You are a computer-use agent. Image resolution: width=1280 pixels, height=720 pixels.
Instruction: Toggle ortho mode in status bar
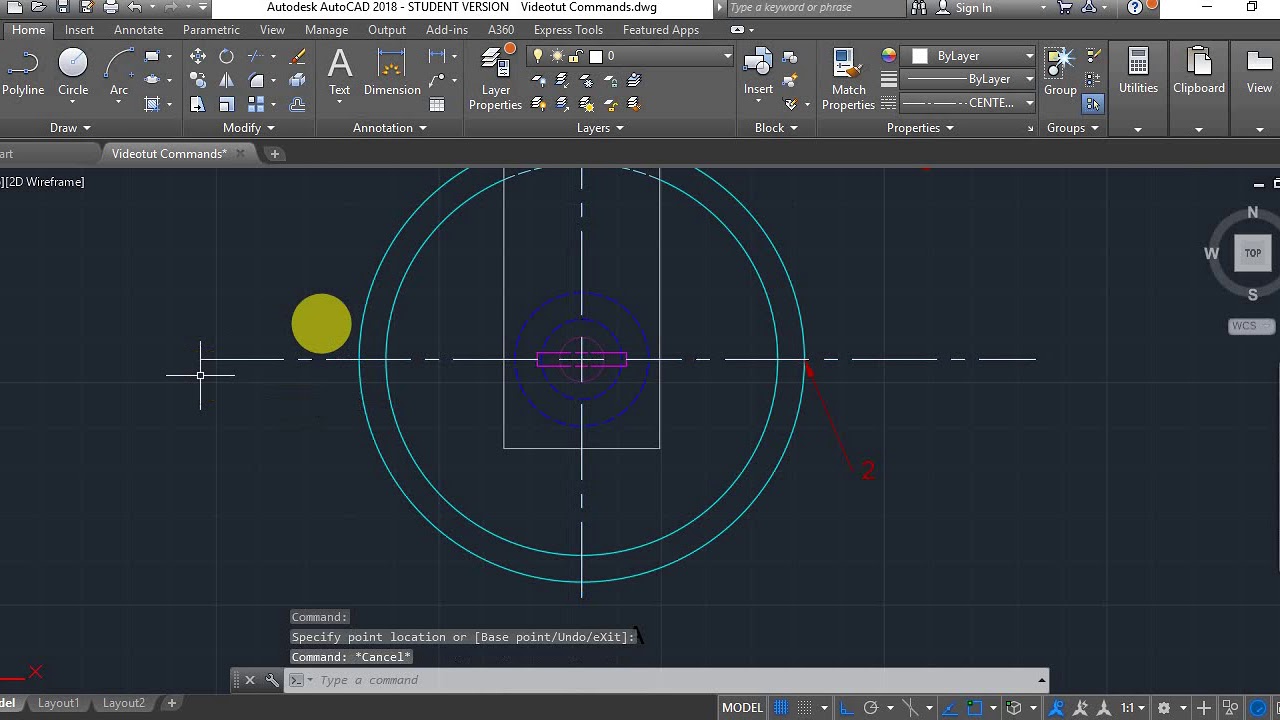point(847,707)
